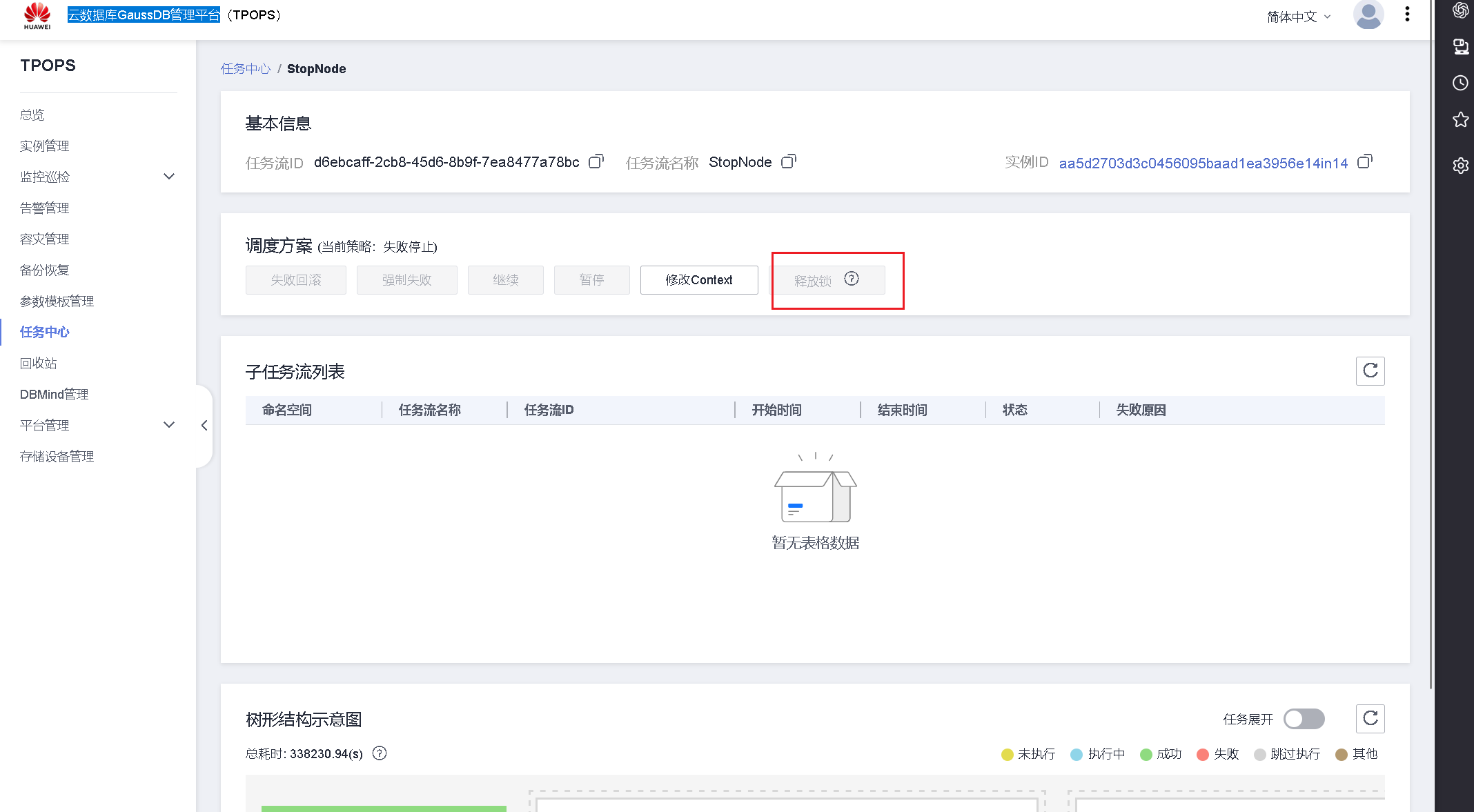Refresh the tree structure diagram

[x=1370, y=719]
